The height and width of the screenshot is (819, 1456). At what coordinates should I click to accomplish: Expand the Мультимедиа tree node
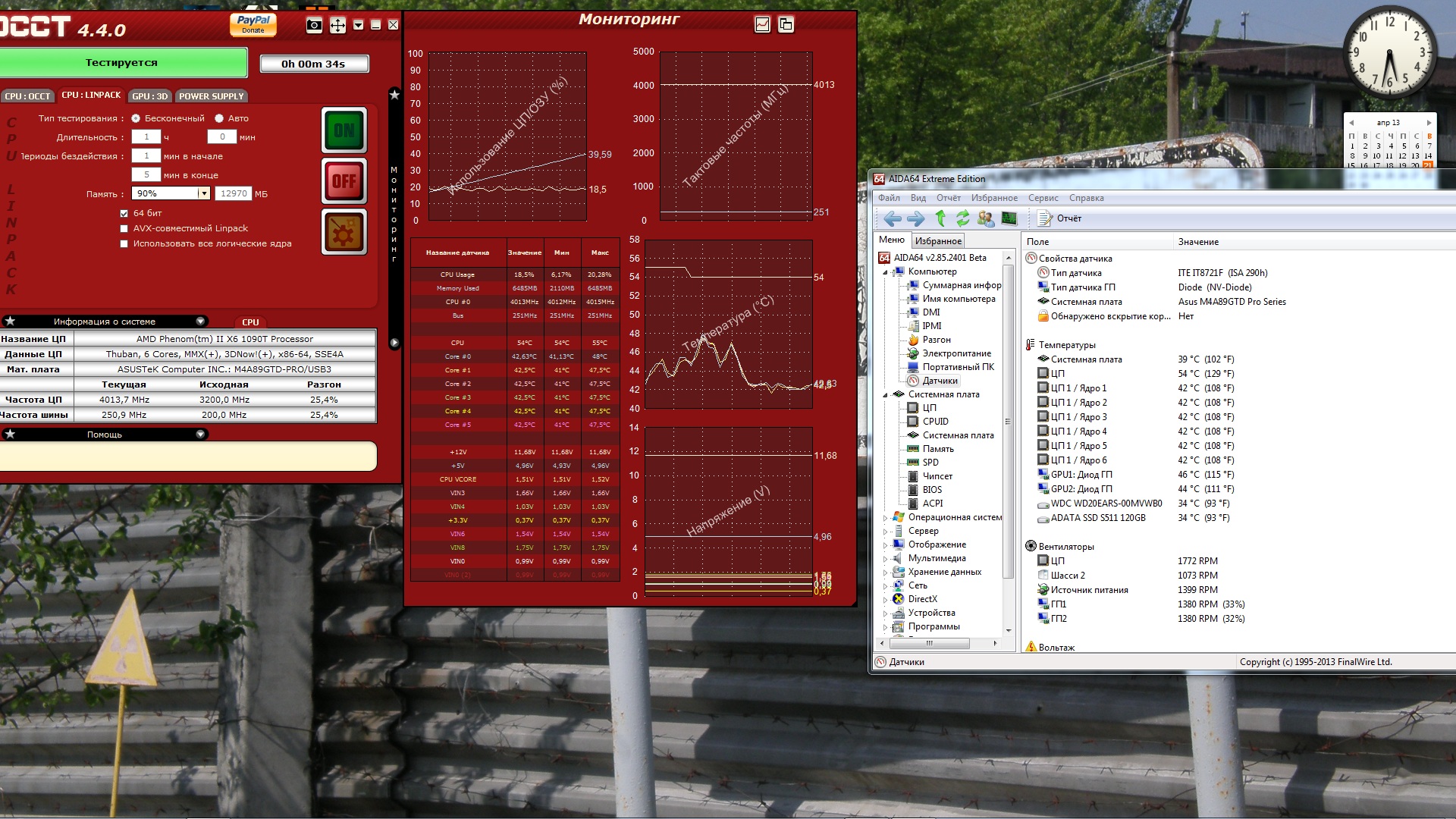point(885,558)
